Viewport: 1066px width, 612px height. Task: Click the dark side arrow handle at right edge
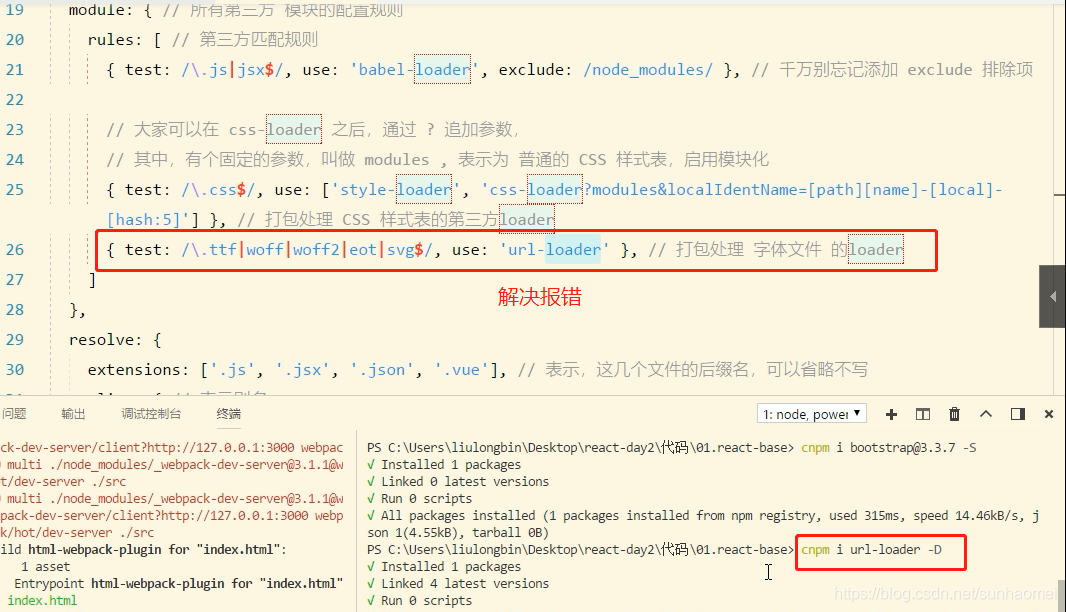point(1052,296)
